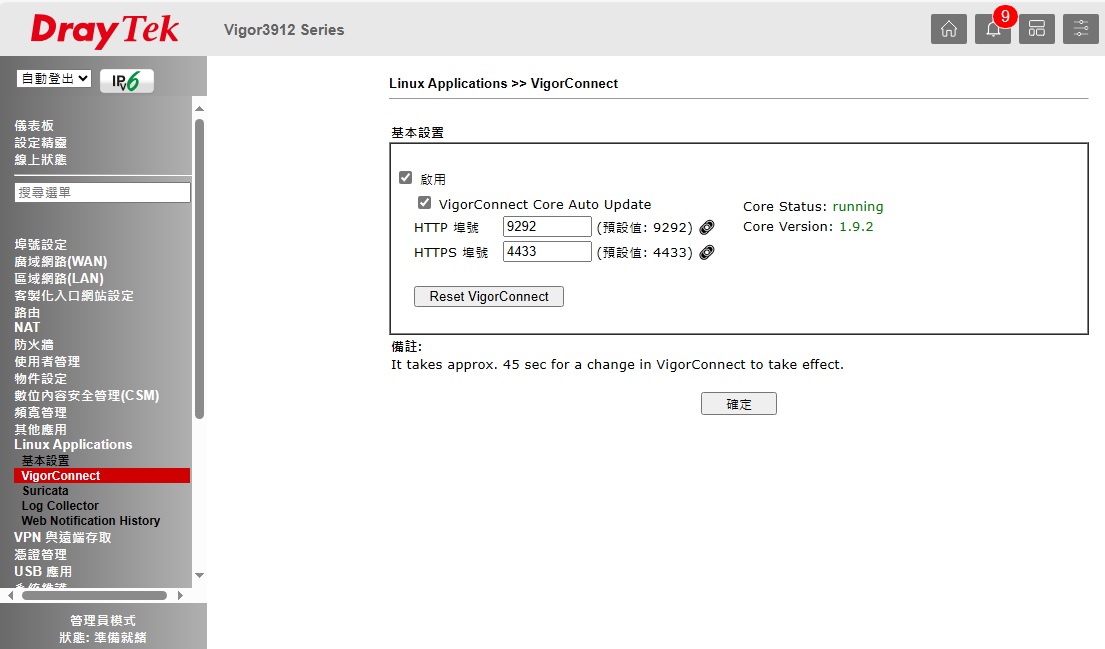Click the 搜尋選單 menu search box

tap(102, 192)
